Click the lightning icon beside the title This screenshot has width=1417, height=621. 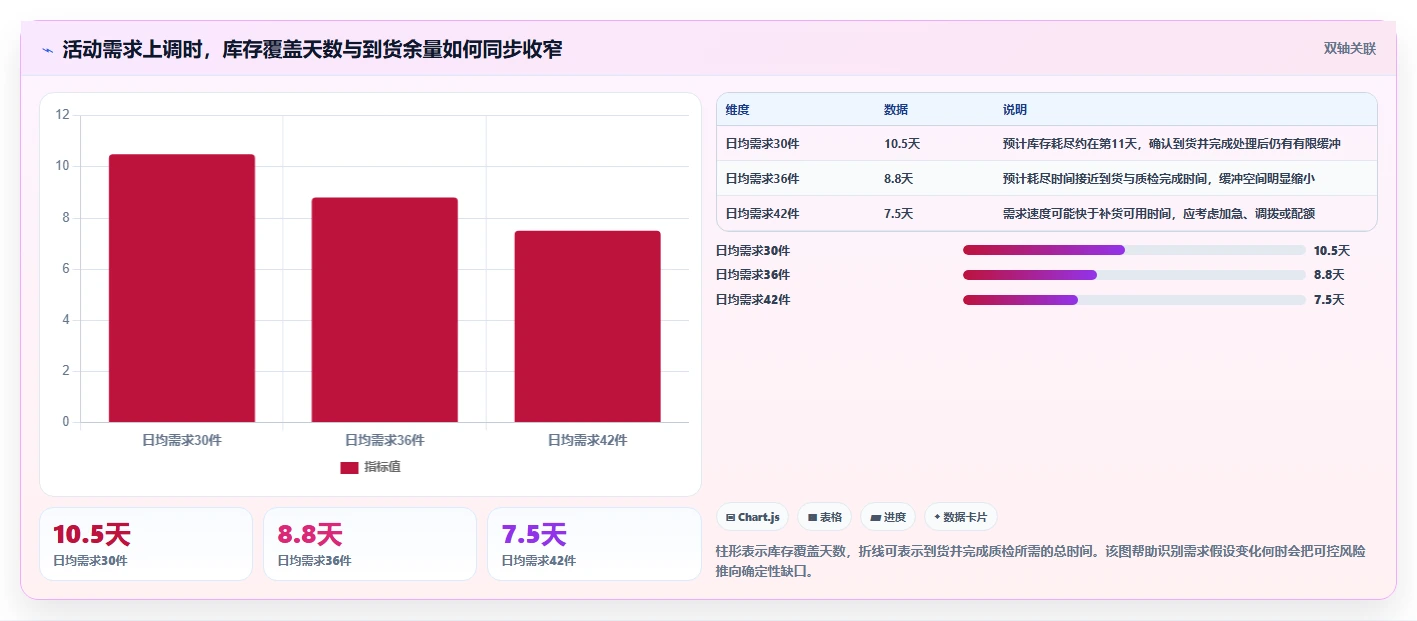pyautogui.click(x=48, y=49)
